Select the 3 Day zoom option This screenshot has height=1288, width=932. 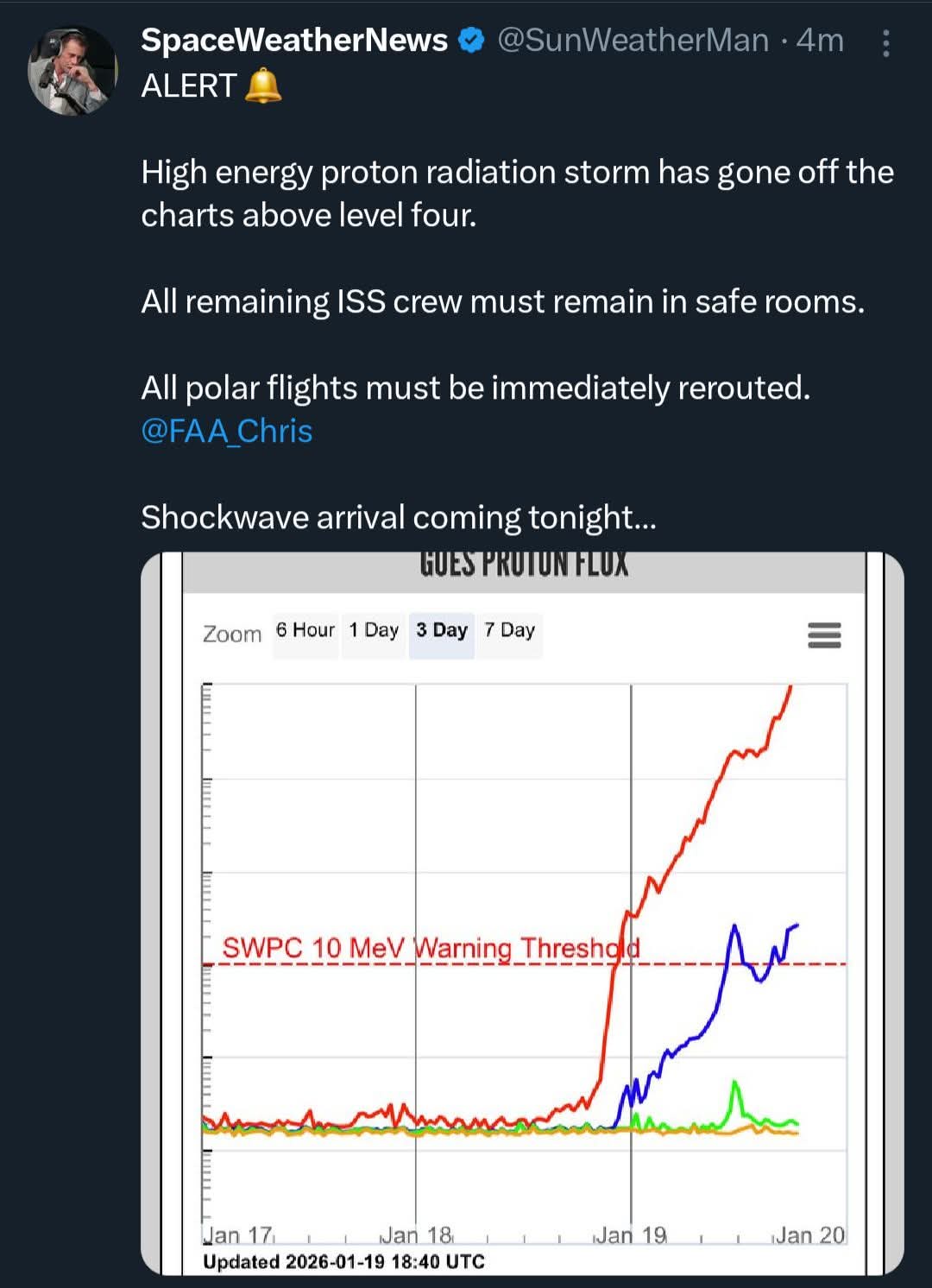[441, 630]
